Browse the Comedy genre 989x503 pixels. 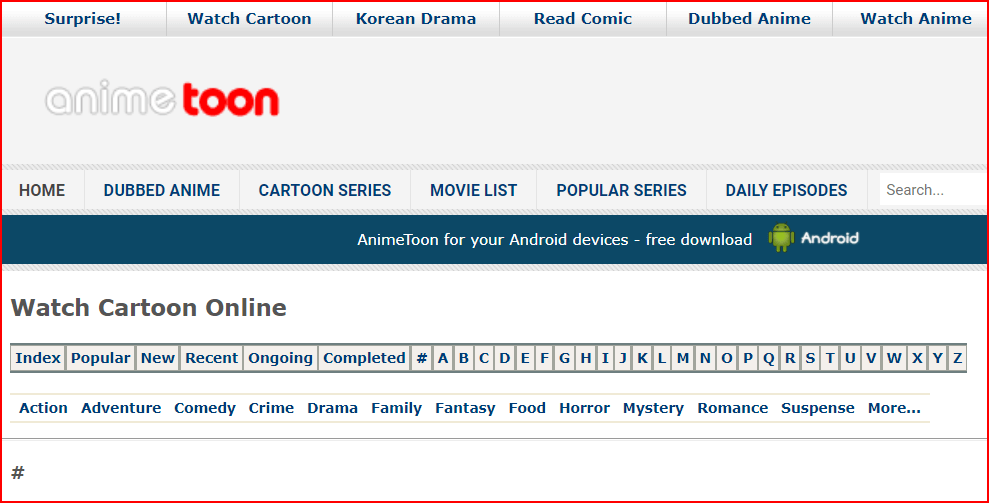click(205, 408)
